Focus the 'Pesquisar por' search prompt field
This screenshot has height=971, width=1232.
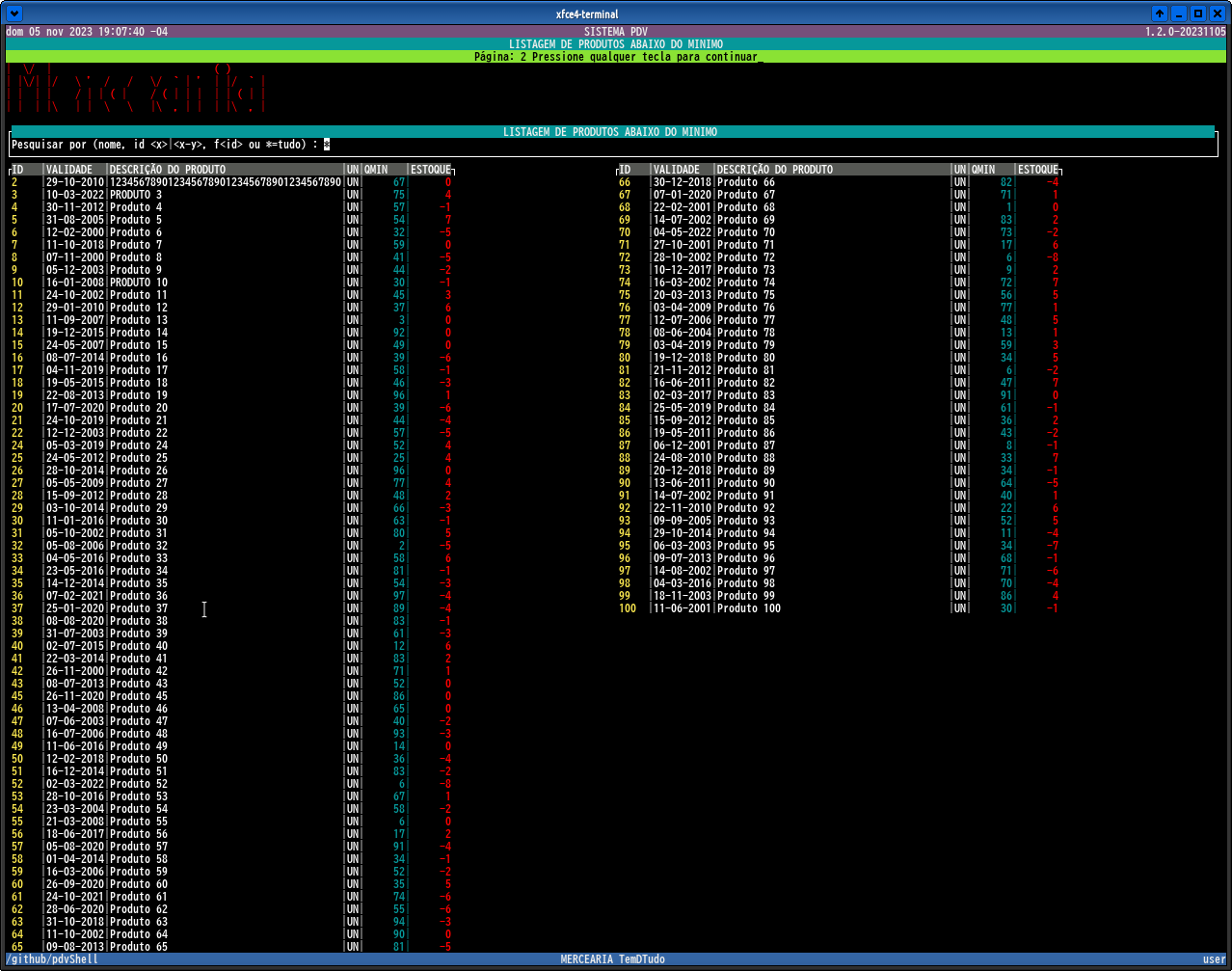point(614,145)
